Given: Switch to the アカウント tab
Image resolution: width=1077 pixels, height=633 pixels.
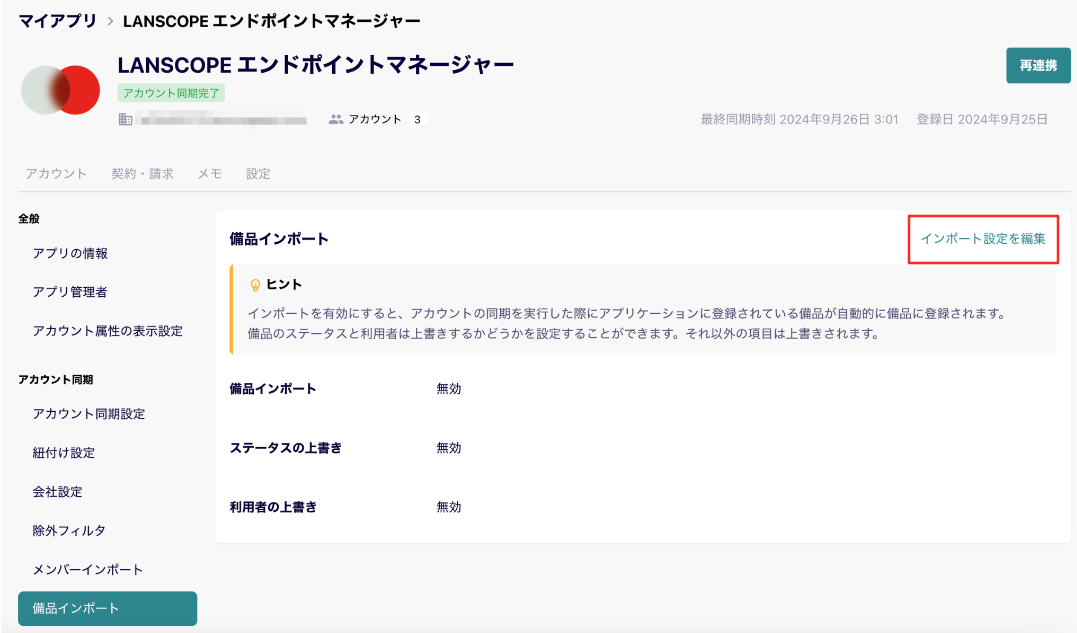Looking at the screenshot, I should click(x=56, y=174).
